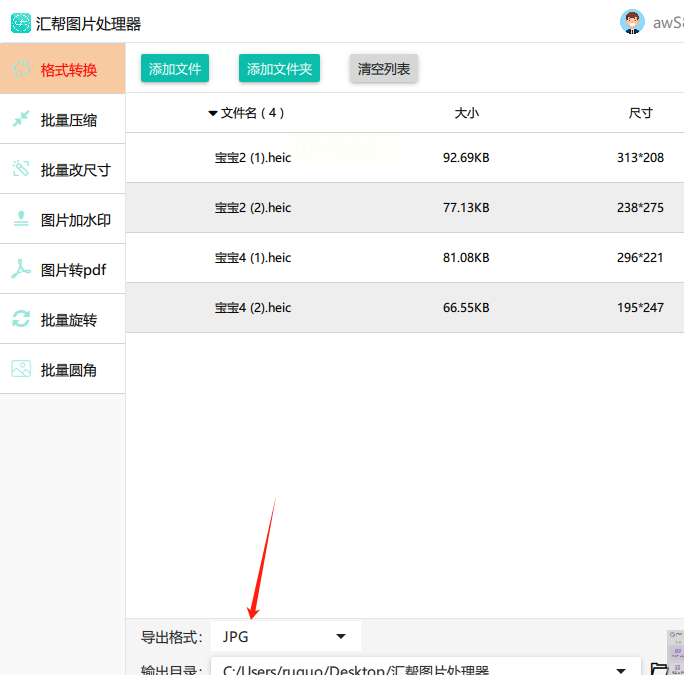Viewport: 684px width, 675px height.
Task: Switch to 批量旋转 tab
Action: pyautogui.click(x=63, y=319)
